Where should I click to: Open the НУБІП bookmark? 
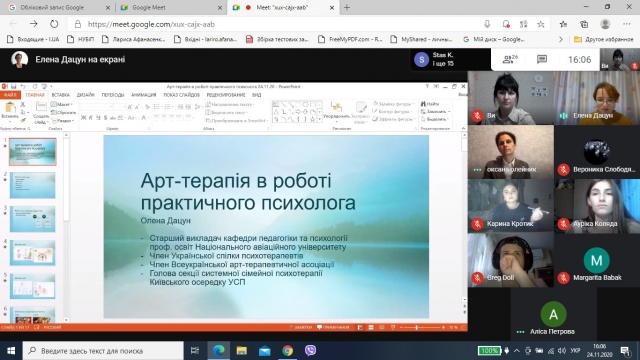click(81, 40)
